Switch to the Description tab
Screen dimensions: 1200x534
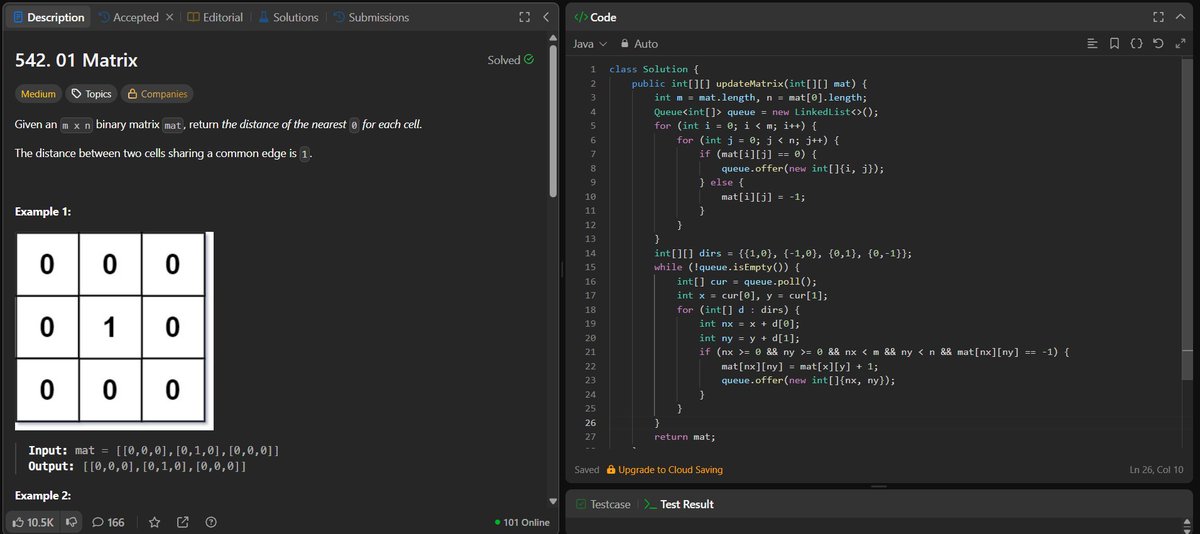(x=49, y=17)
